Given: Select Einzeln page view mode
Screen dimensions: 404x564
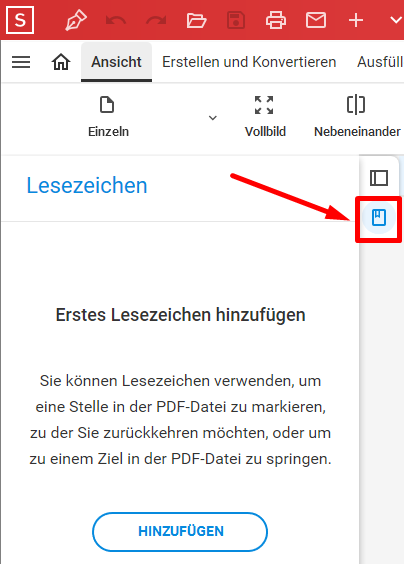Looking at the screenshot, I should pos(108,117).
